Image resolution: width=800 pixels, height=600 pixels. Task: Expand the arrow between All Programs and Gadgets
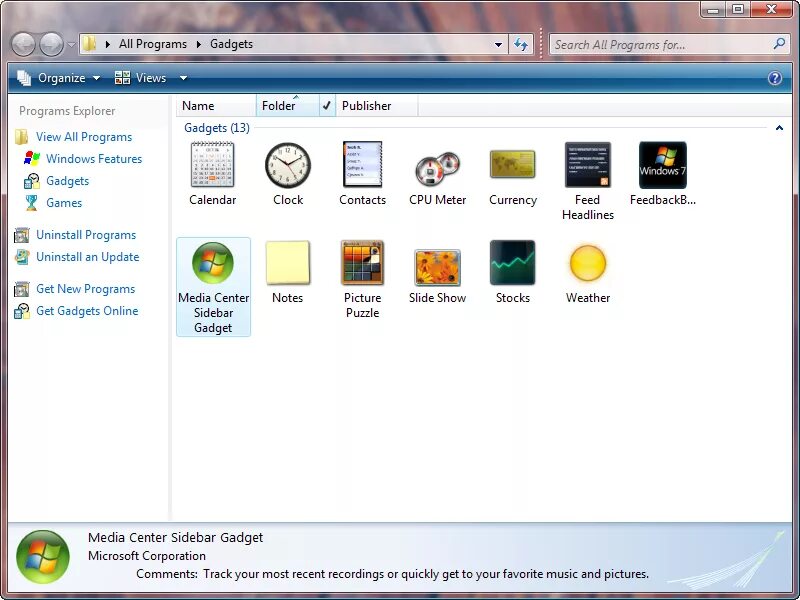(198, 44)
